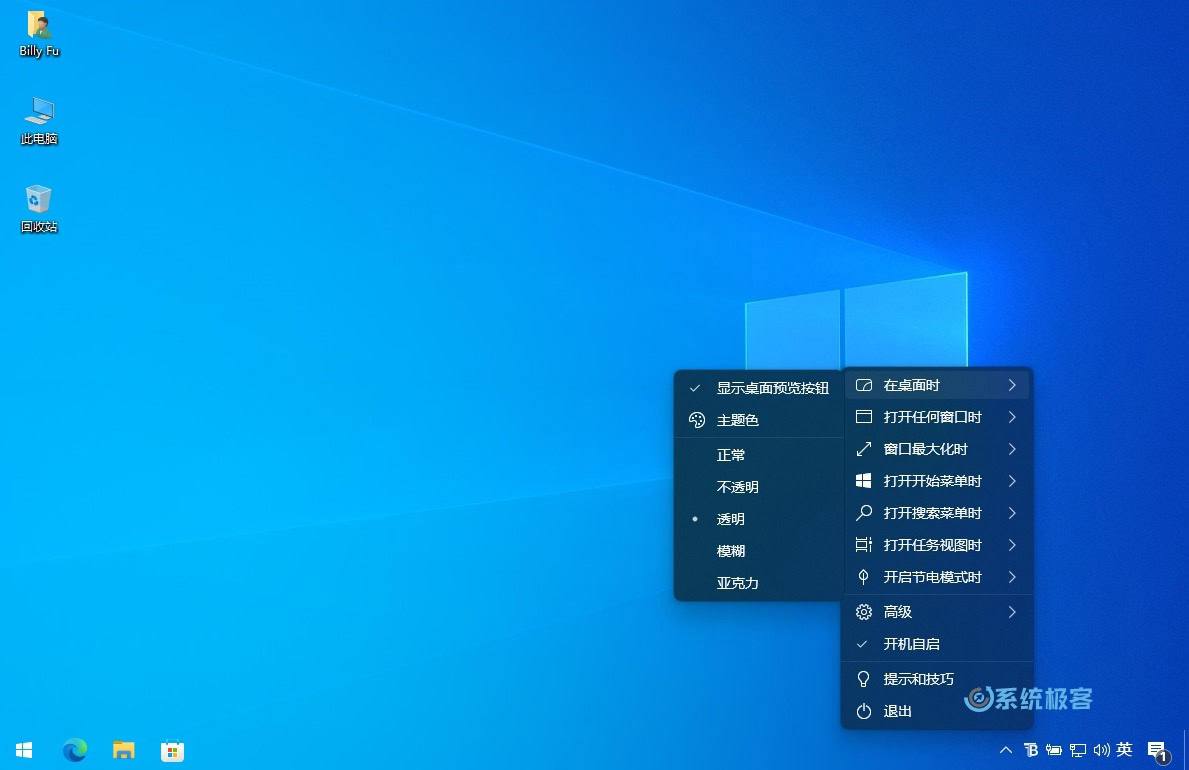
Task: Click the volume speaker tray icon
Action: (1101, 750)
